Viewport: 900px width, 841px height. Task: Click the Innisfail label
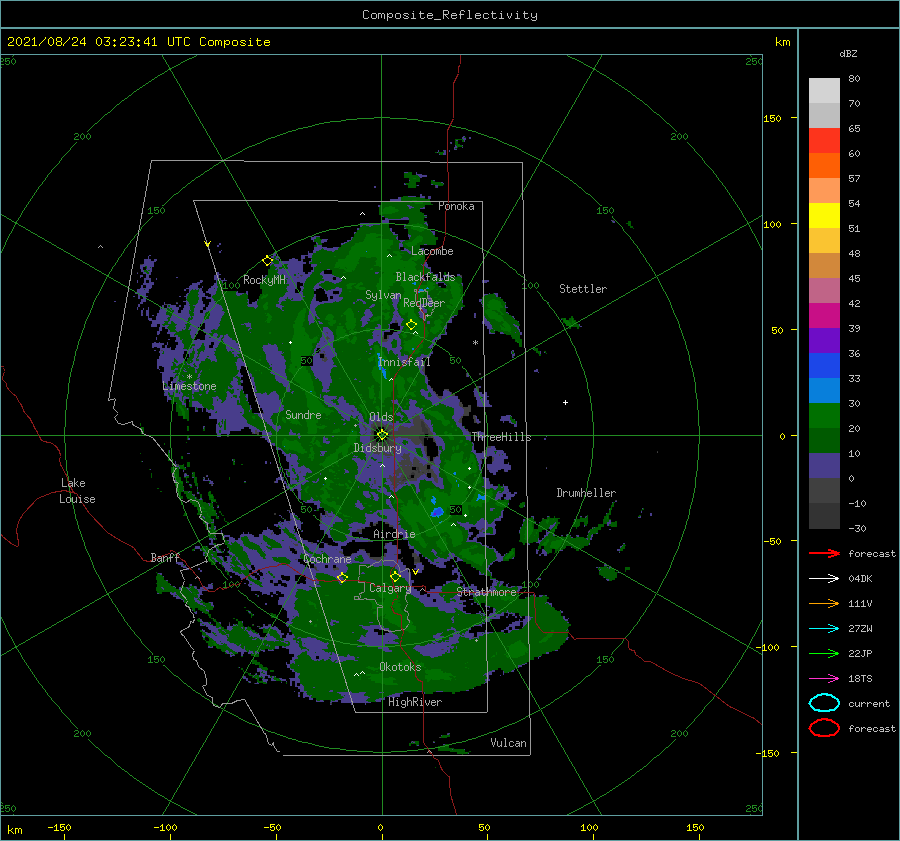(404, 362)
